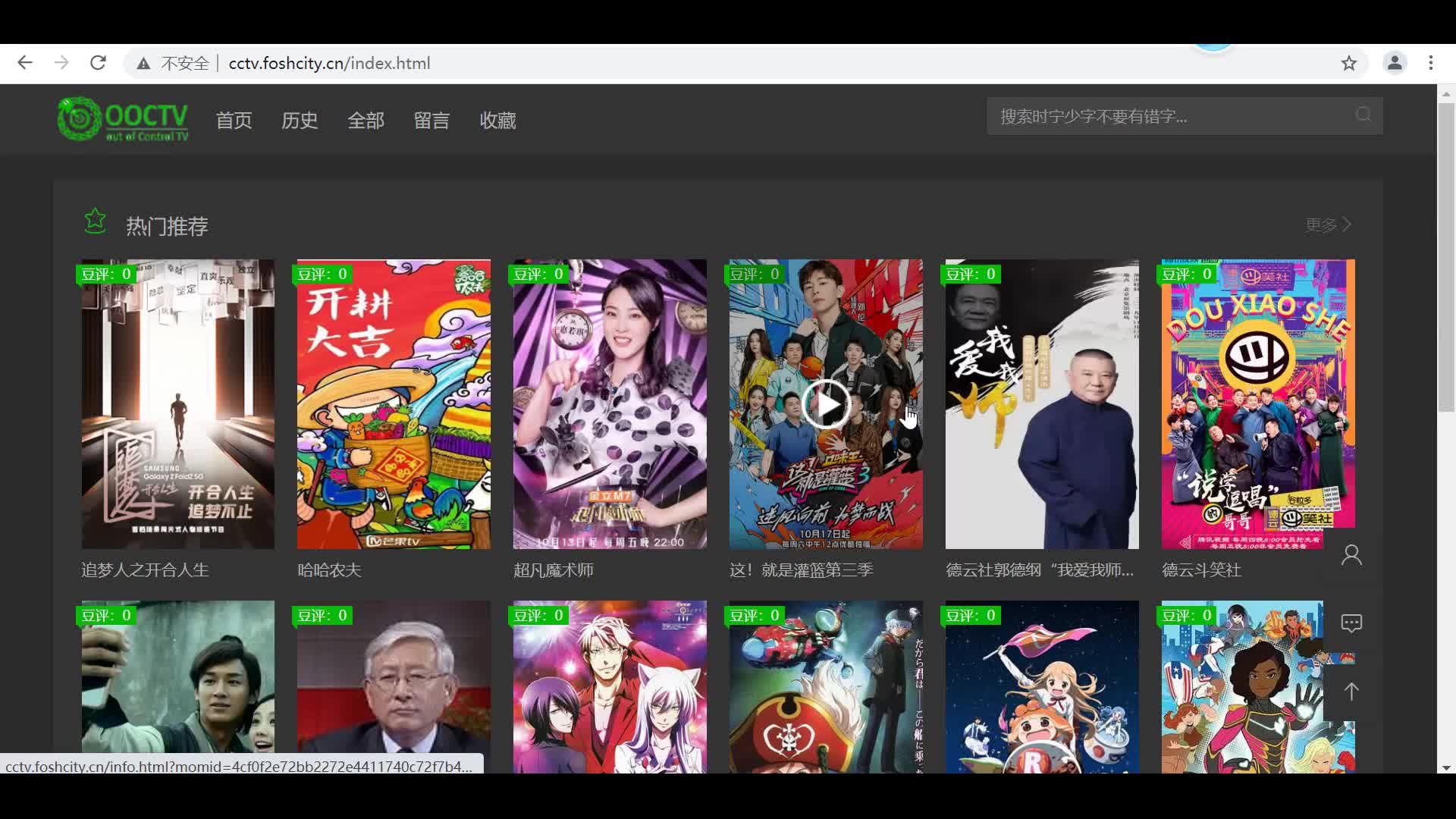1456x819 pixels.
Task: Open the floating user account icon
Action: [1351, 555]
